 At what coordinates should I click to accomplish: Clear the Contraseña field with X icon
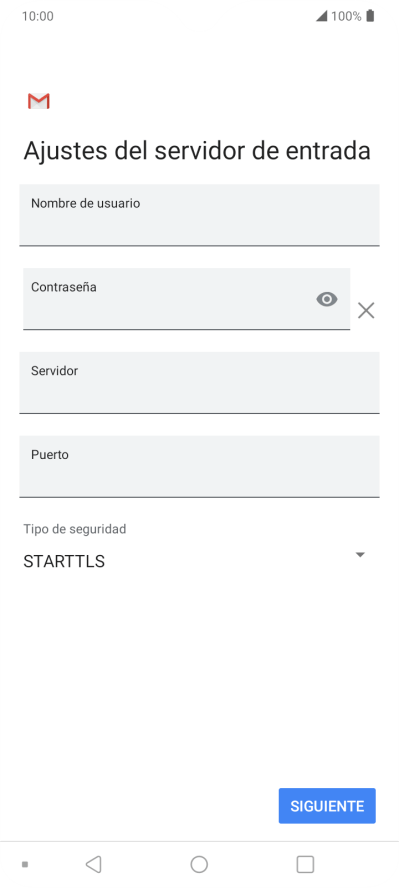coord(366,310)
